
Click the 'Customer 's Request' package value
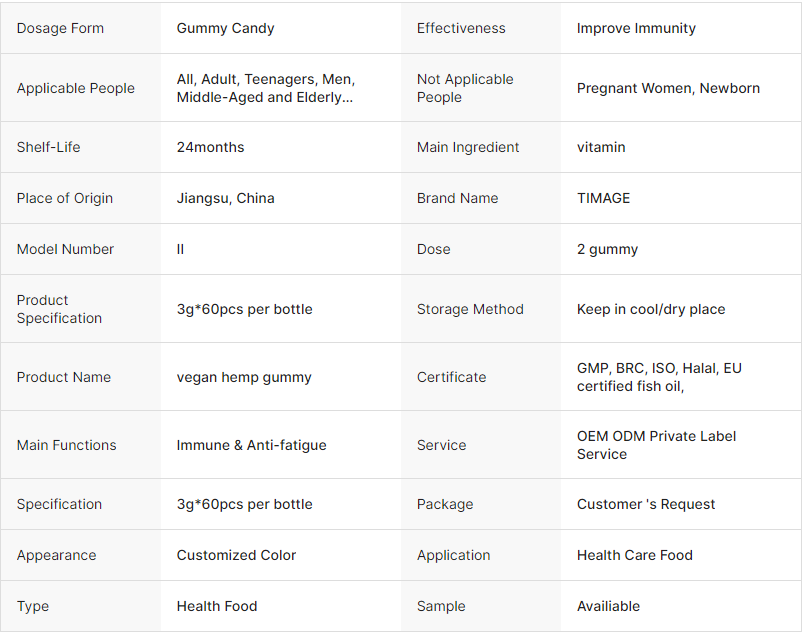click(646, 504)
